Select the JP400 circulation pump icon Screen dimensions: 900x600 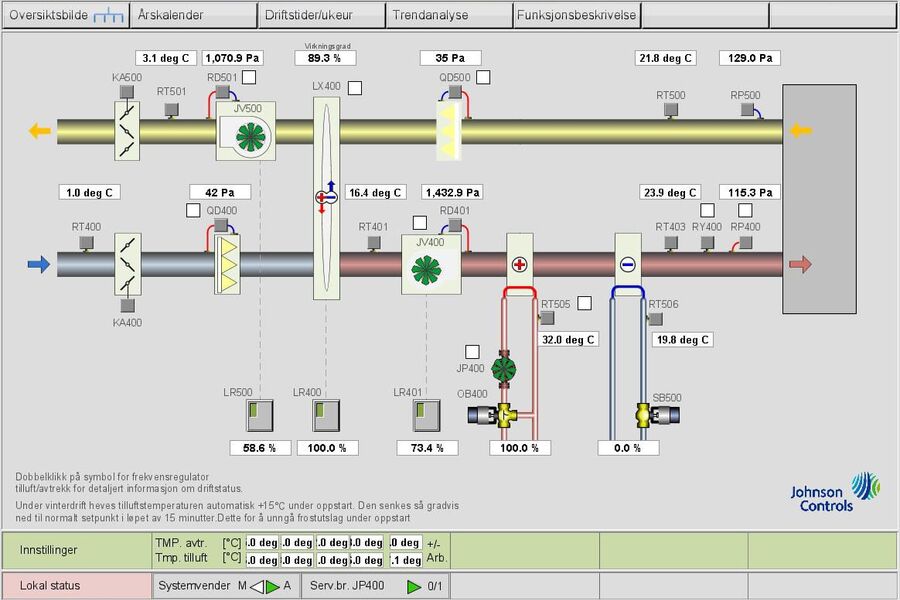(x=503, y=368)
